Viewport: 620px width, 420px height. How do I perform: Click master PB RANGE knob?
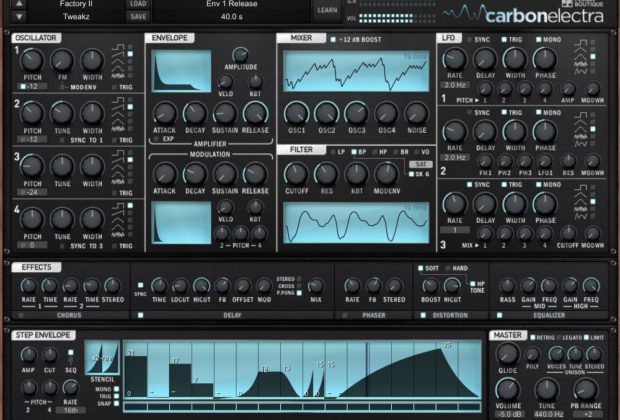click(586, 390)
